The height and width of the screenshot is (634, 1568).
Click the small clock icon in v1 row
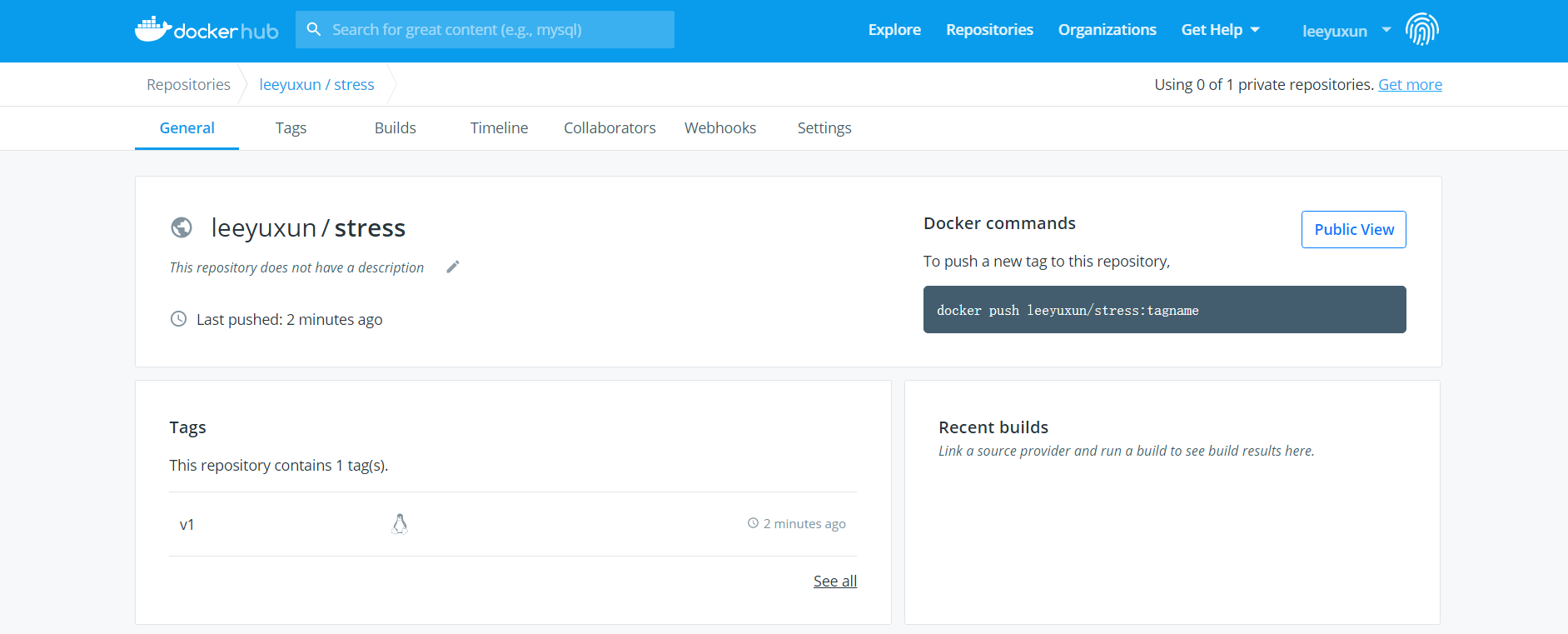(753, 523)
